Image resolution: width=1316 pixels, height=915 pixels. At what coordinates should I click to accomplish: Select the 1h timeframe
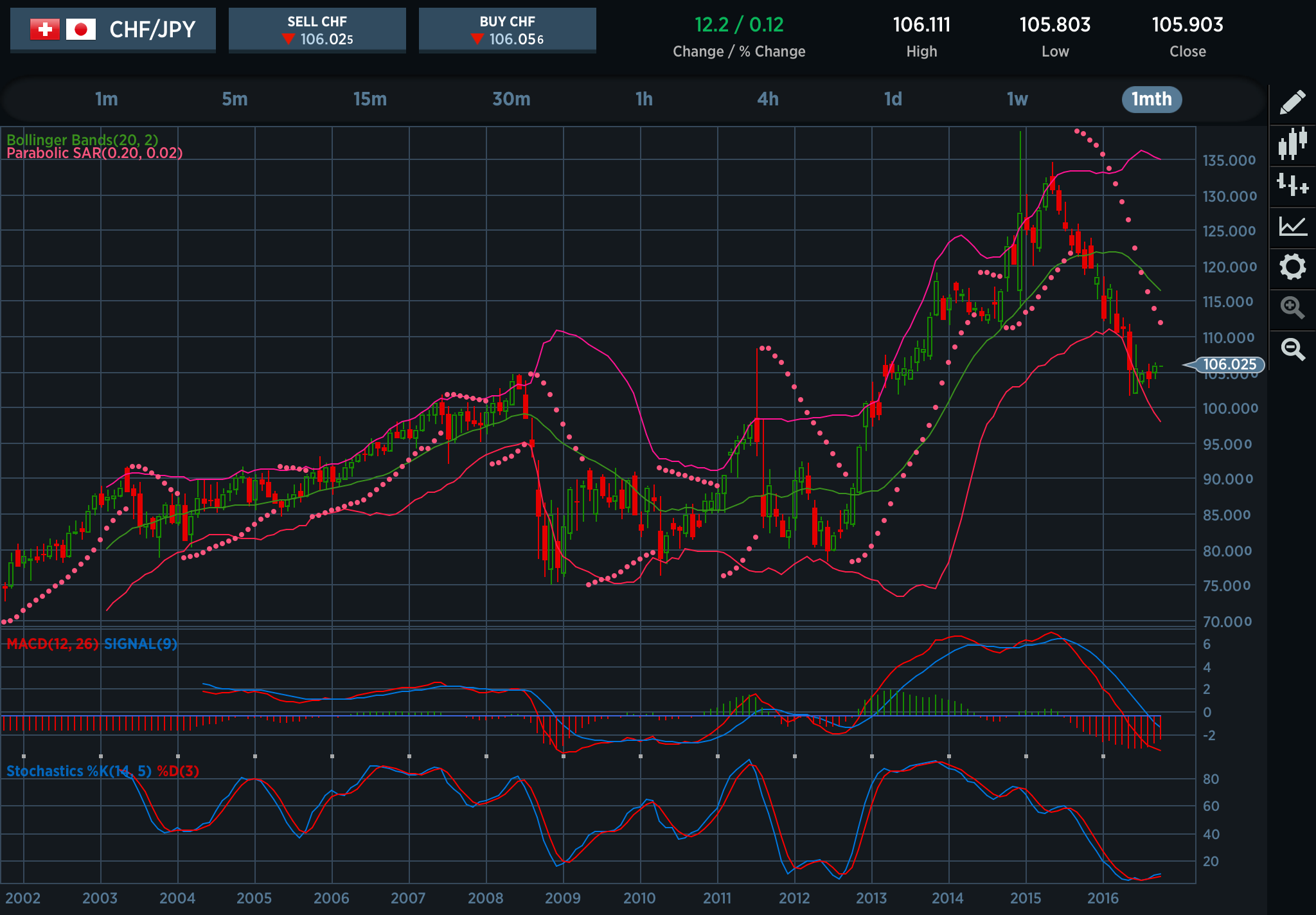644,99
